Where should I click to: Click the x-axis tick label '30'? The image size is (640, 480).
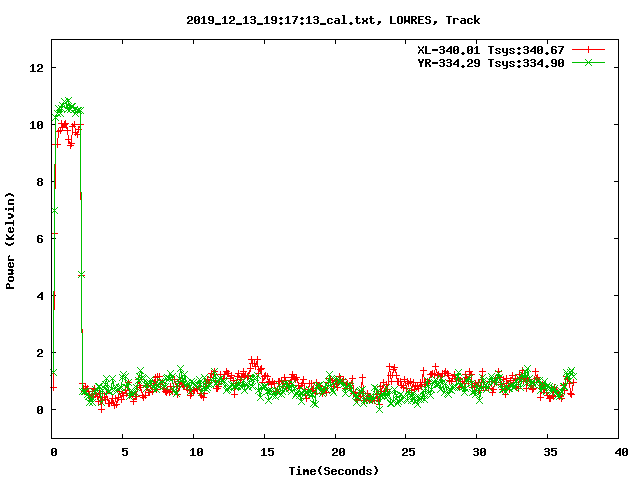[479, 452]
